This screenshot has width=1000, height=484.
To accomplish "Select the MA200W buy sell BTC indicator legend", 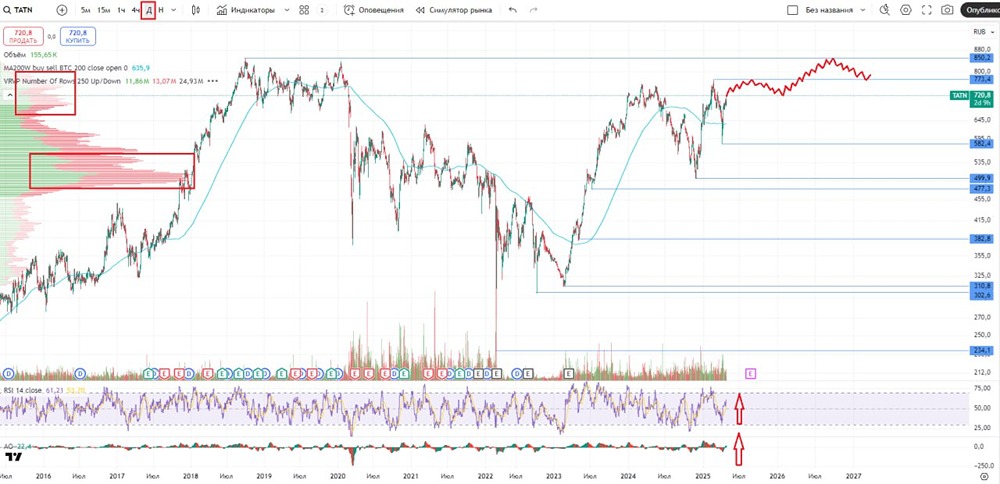I will pos(66,68).
